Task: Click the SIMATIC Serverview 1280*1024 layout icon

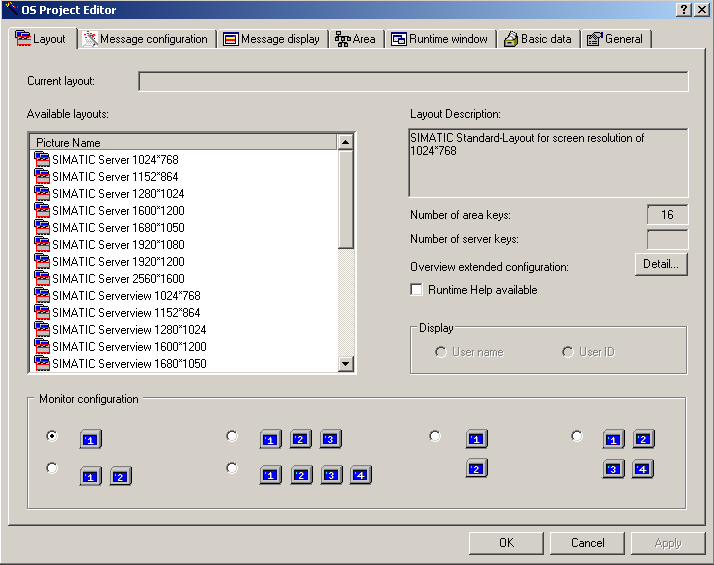Action: [42, 329]
